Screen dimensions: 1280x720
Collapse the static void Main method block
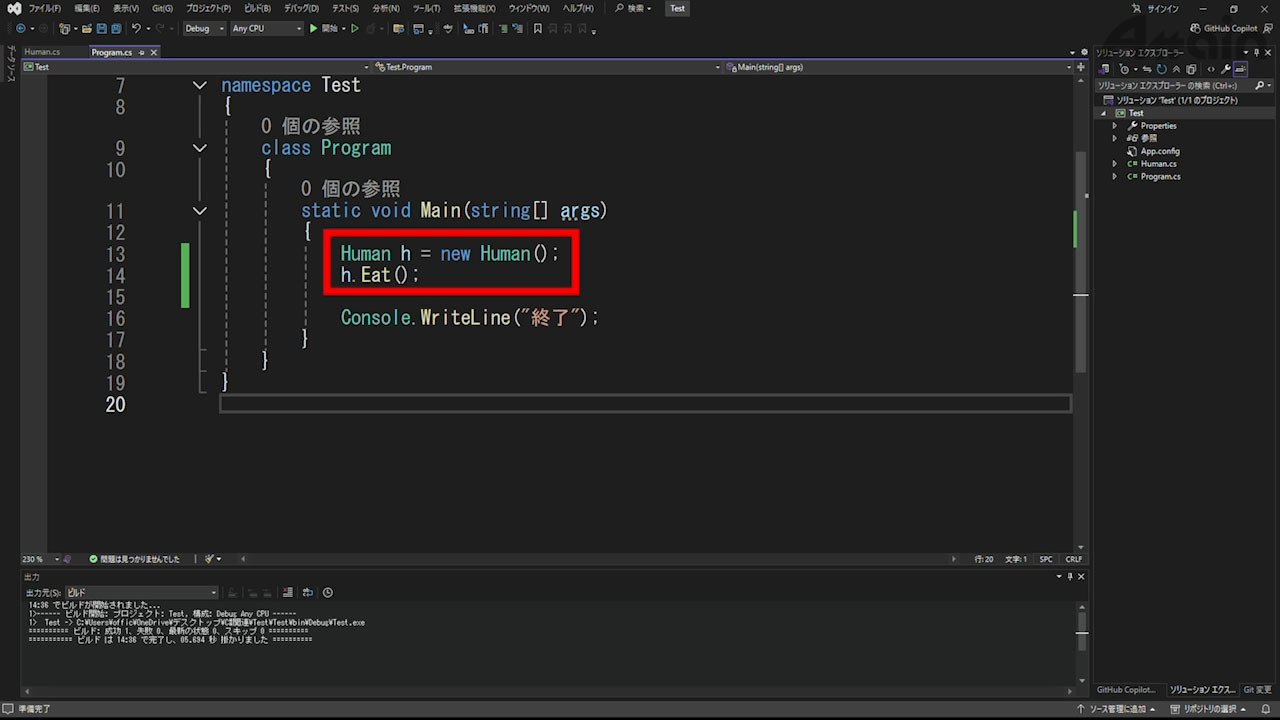point(200,211)
